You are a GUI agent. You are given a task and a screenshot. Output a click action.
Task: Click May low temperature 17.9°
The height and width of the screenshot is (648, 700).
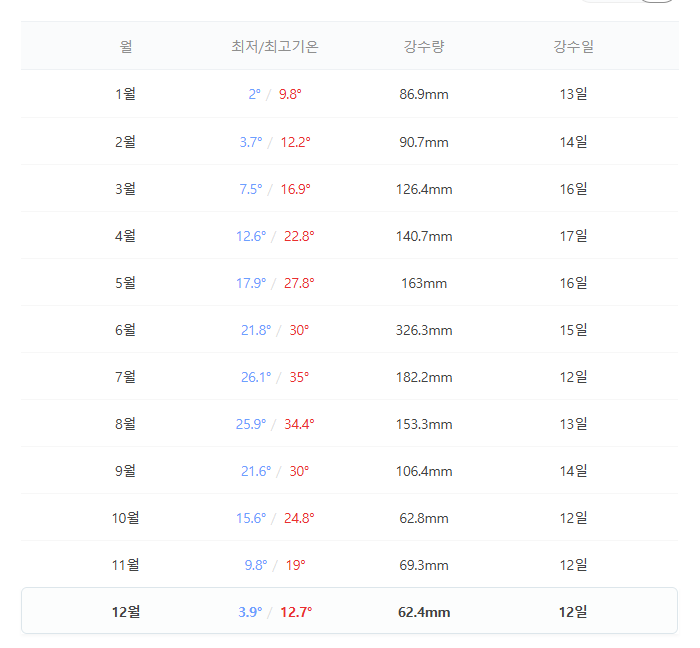251,283
